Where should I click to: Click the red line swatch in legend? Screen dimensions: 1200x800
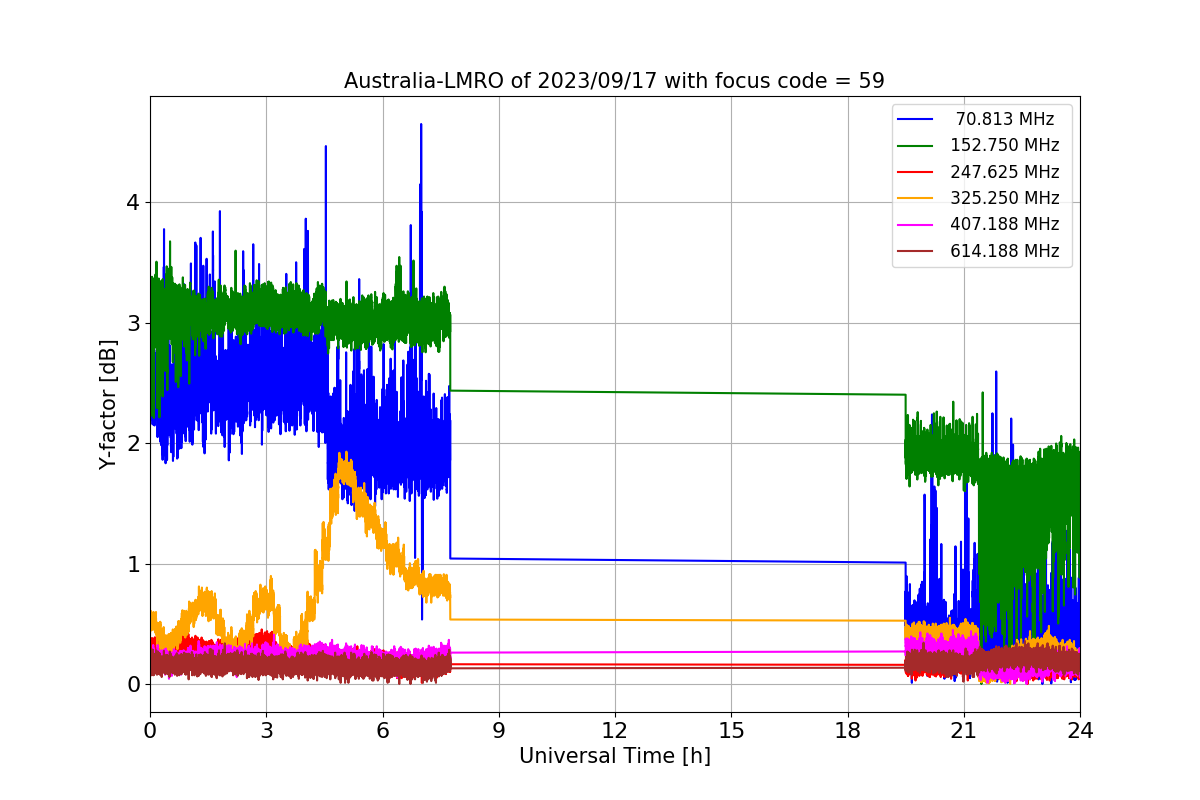(x=917, y=172)
